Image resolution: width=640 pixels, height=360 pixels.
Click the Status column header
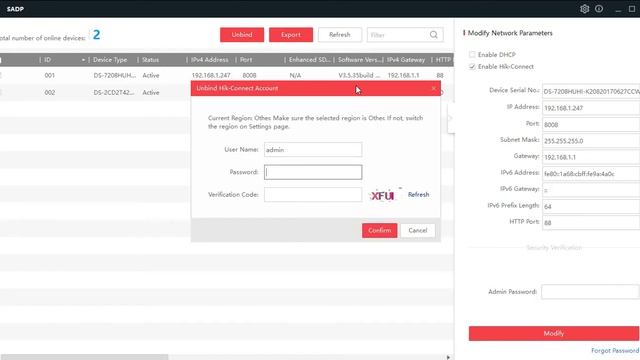pyautogui.click(x=151, y=60)
